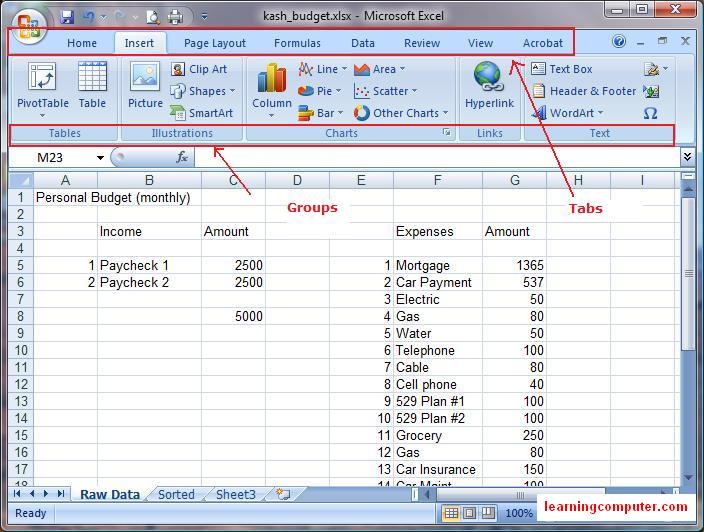Insert a Text Box

pos(562,69)
